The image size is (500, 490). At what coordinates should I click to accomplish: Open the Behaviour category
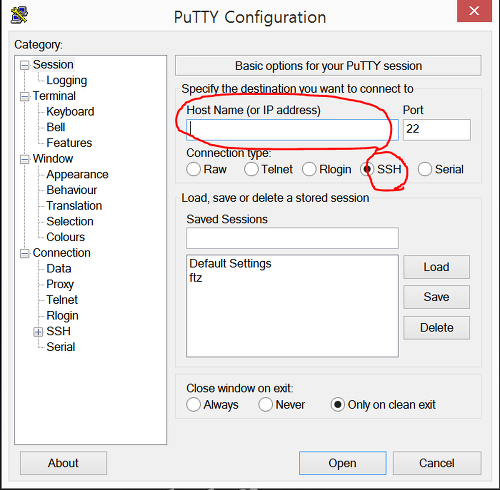pyautogui.click(x=72, y=190)
